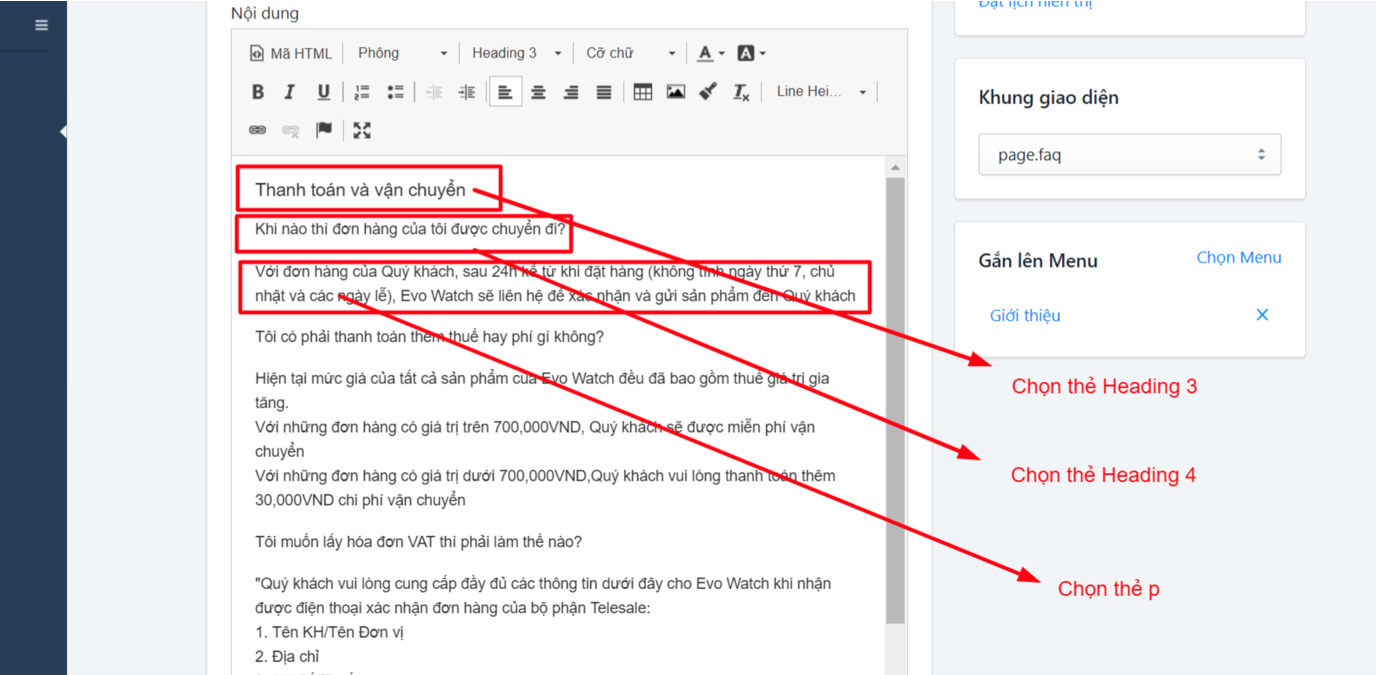Insert an image

pos(676,92)
